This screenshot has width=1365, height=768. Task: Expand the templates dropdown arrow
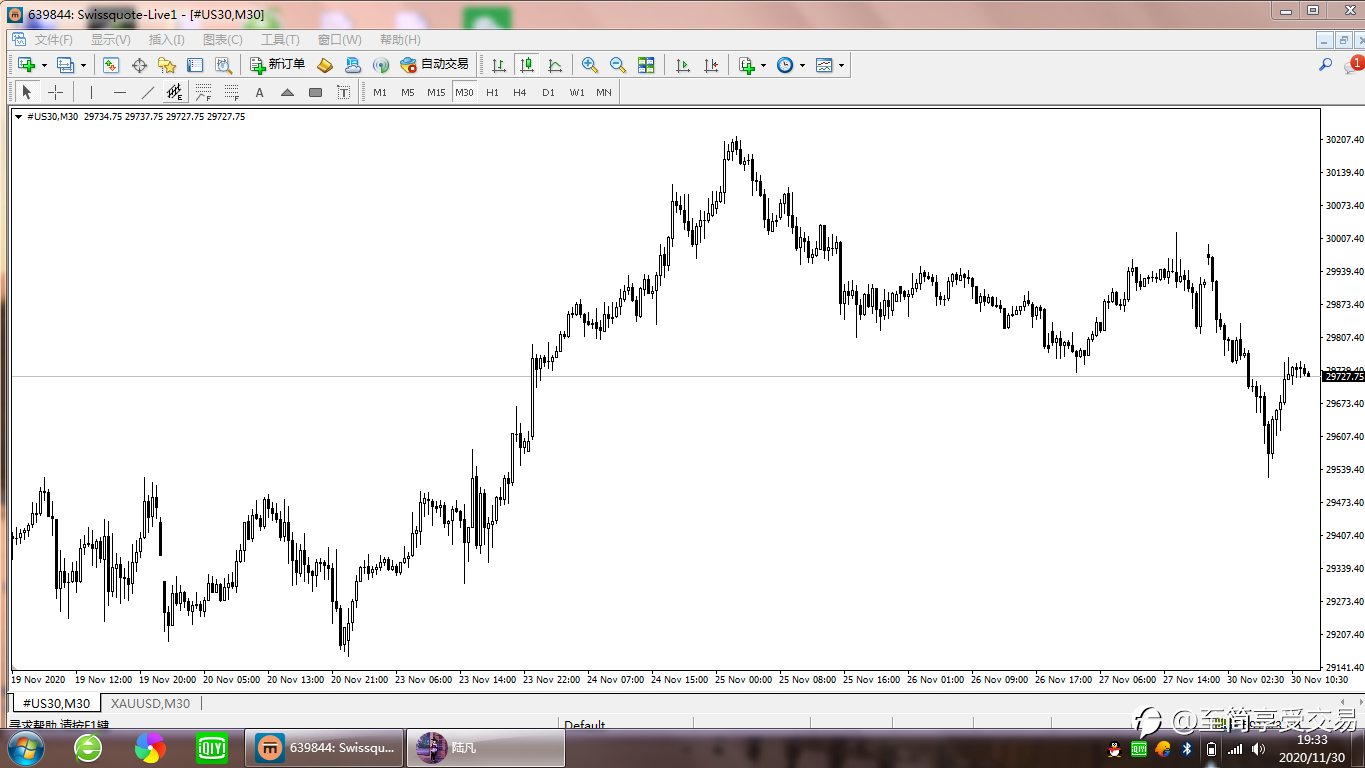click(x=841, y=66)
